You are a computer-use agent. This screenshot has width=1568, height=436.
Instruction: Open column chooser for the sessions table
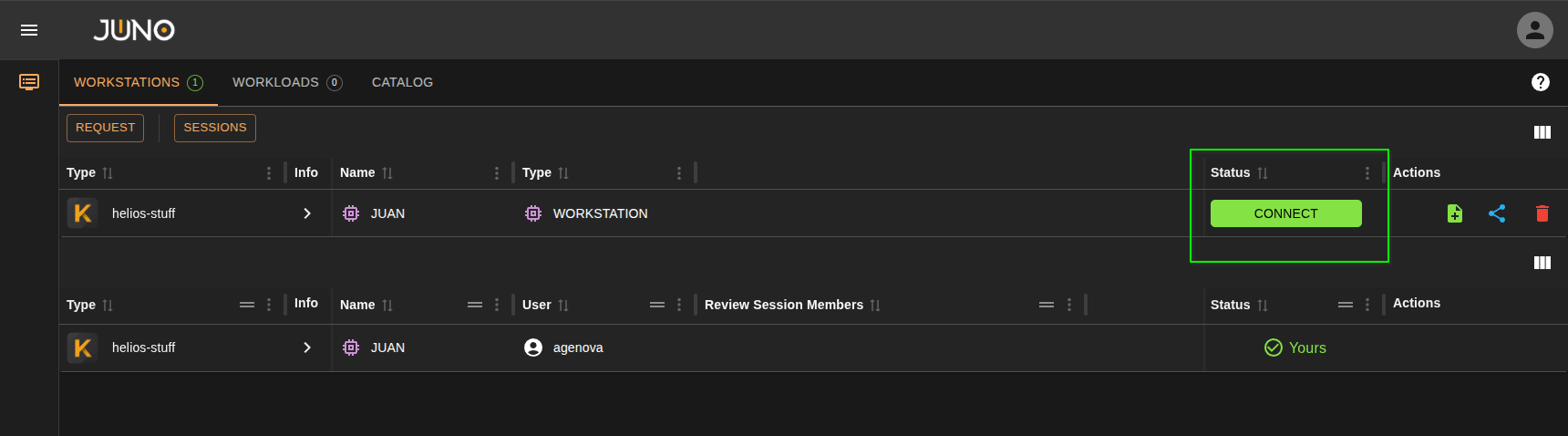coord(1542,263)
